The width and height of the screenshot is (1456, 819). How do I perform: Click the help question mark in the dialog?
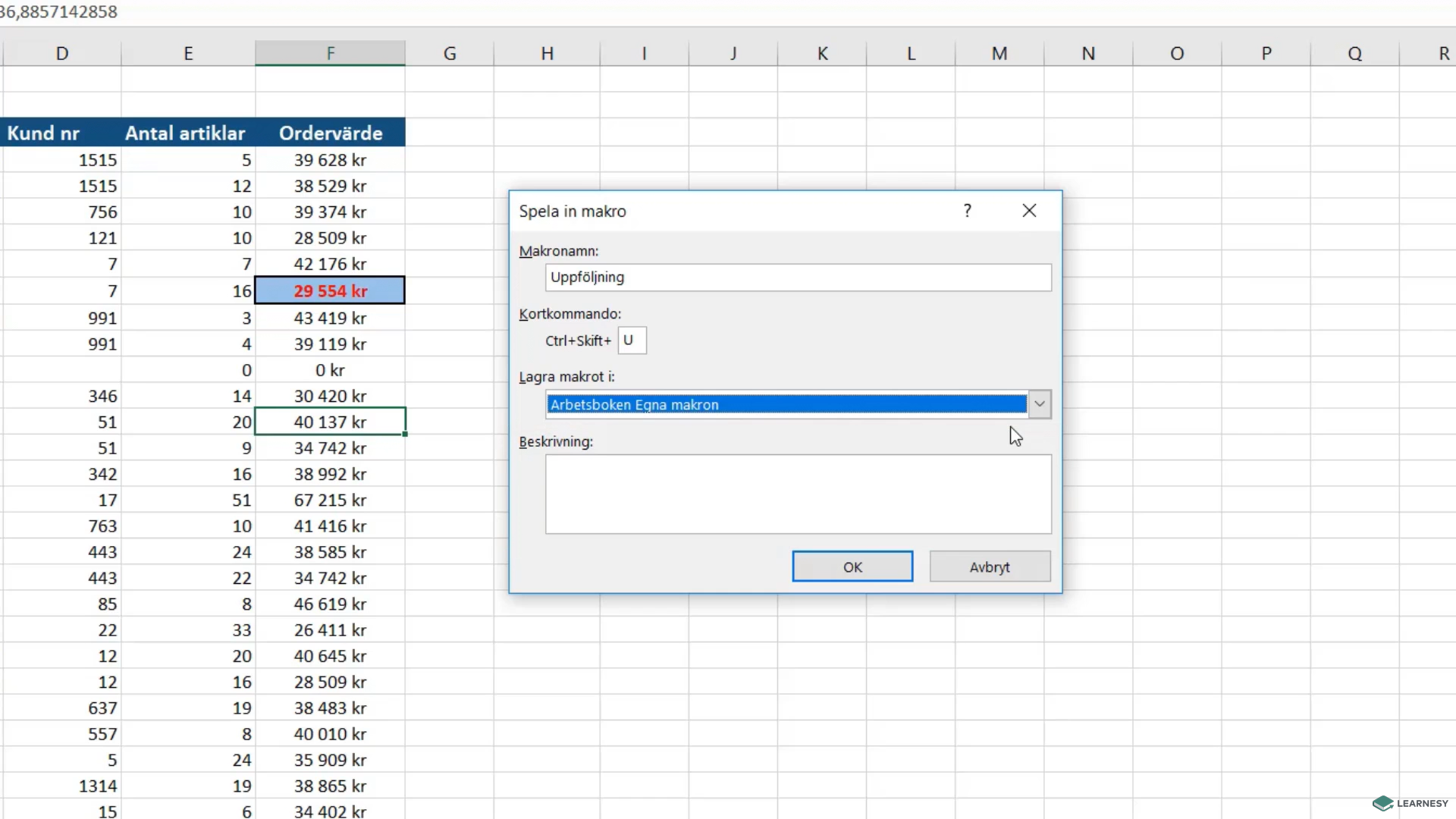(x=967, y=211)
